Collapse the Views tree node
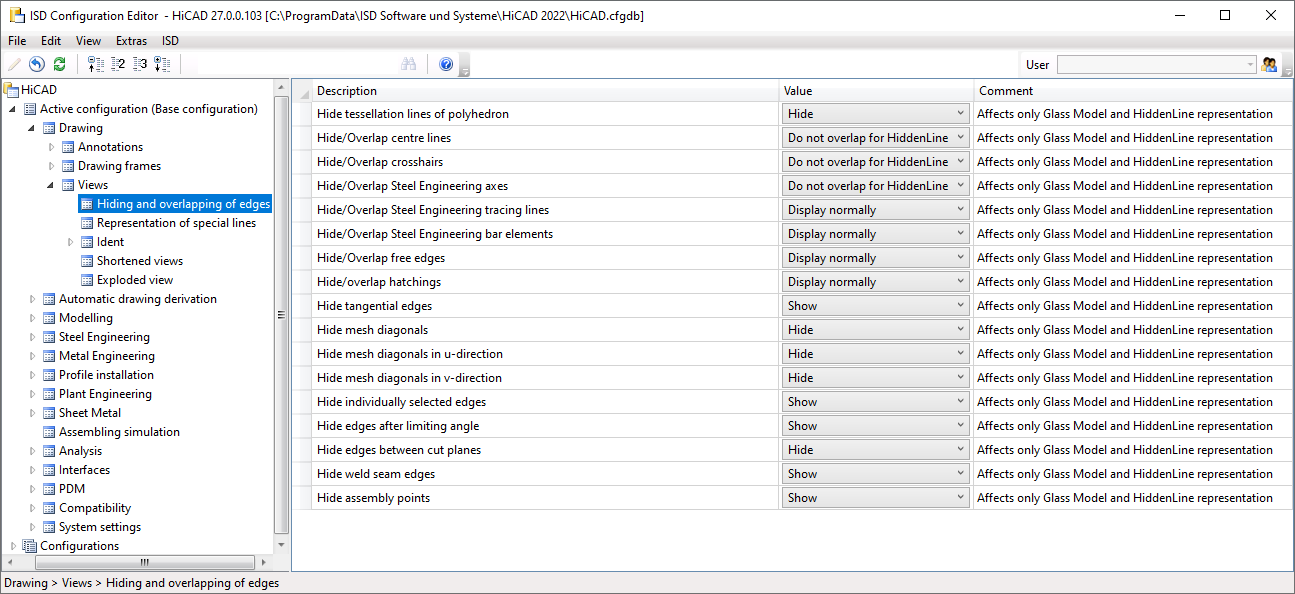1295x594 pixels. [x=51, y=185]
